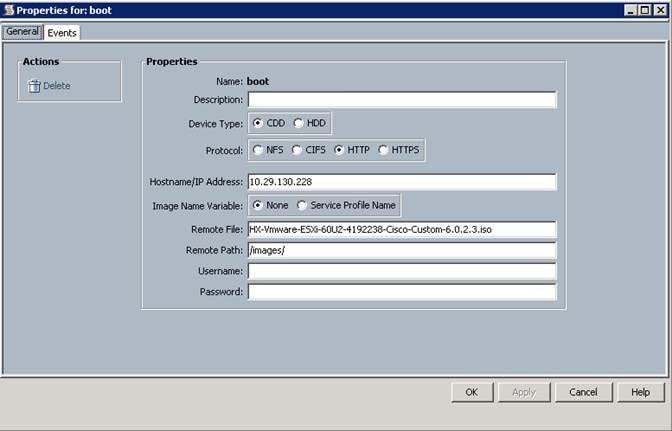The image size is (672, 431).
Task: Click the Delete trash icon in Actions
Action: coord(34,86)
